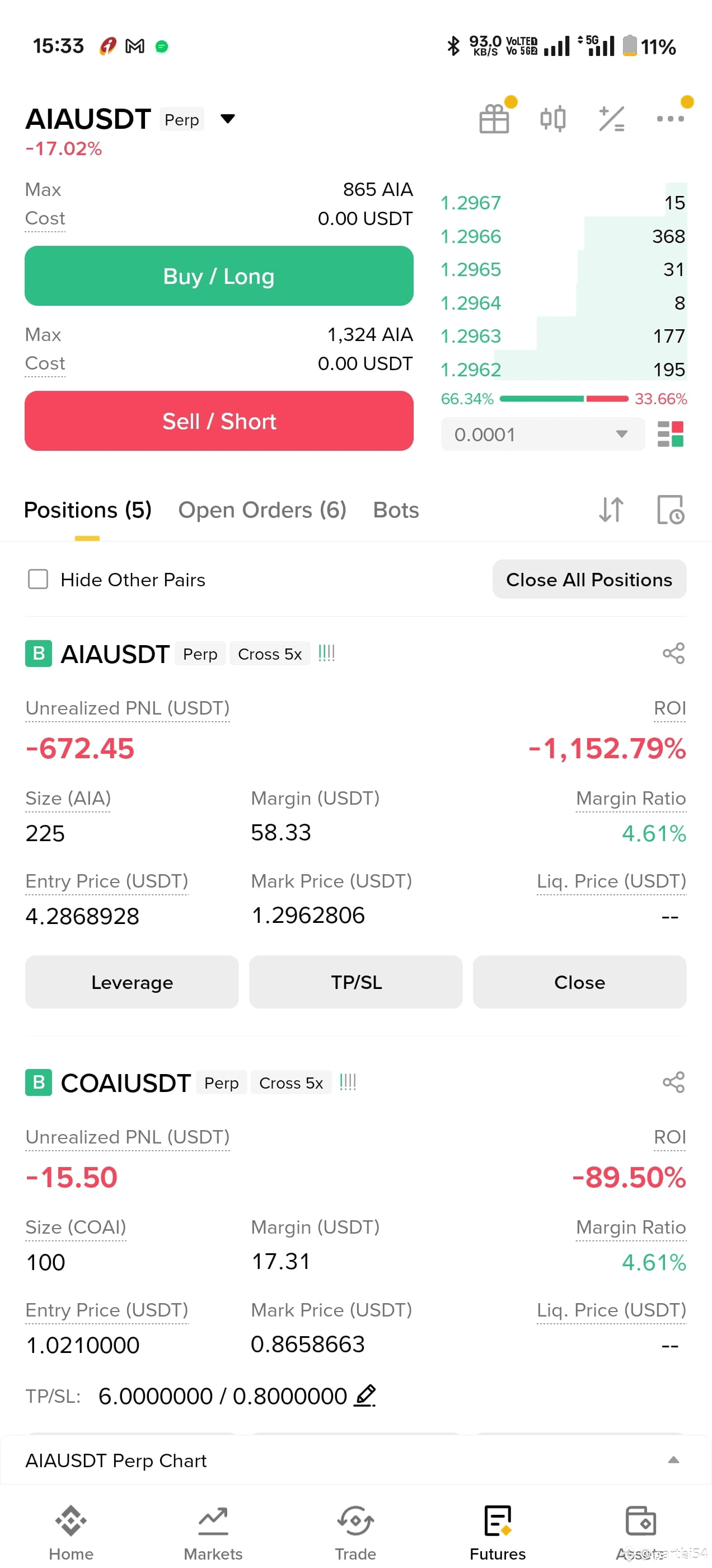The image size is (712, 1568).
Task: Open the three-dot more options menu
Action: tap(670, 119)
